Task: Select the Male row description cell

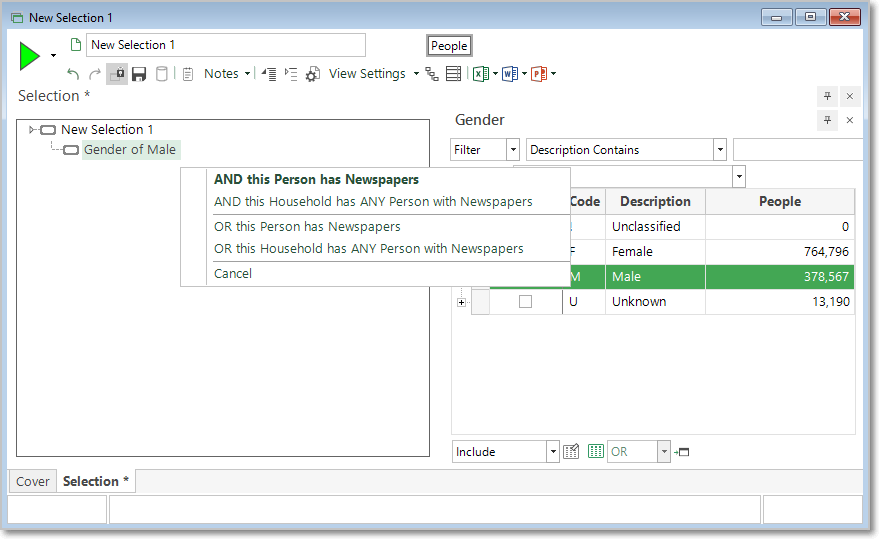Action: 655,277
